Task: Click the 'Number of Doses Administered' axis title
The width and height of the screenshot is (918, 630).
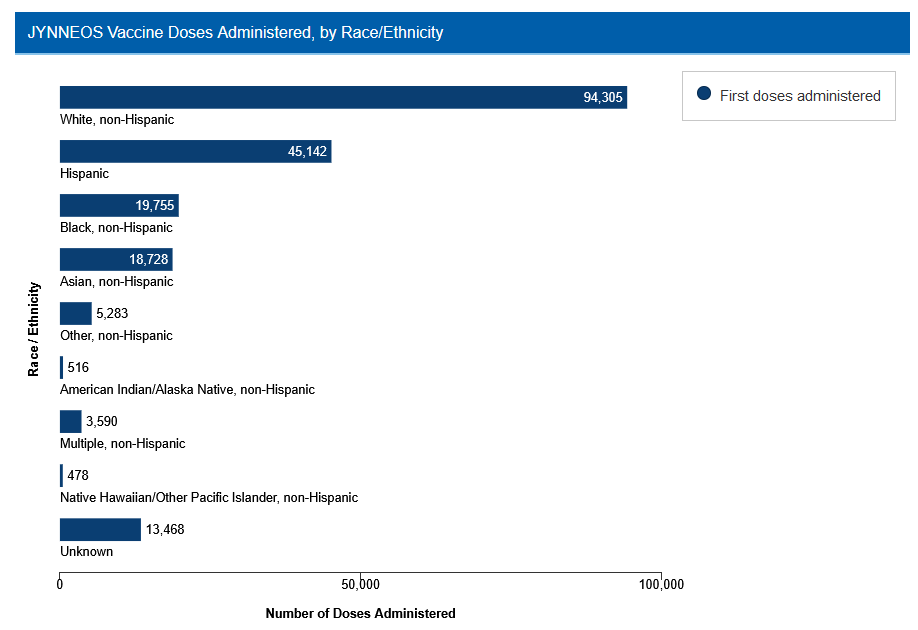Action: [361, 614]
